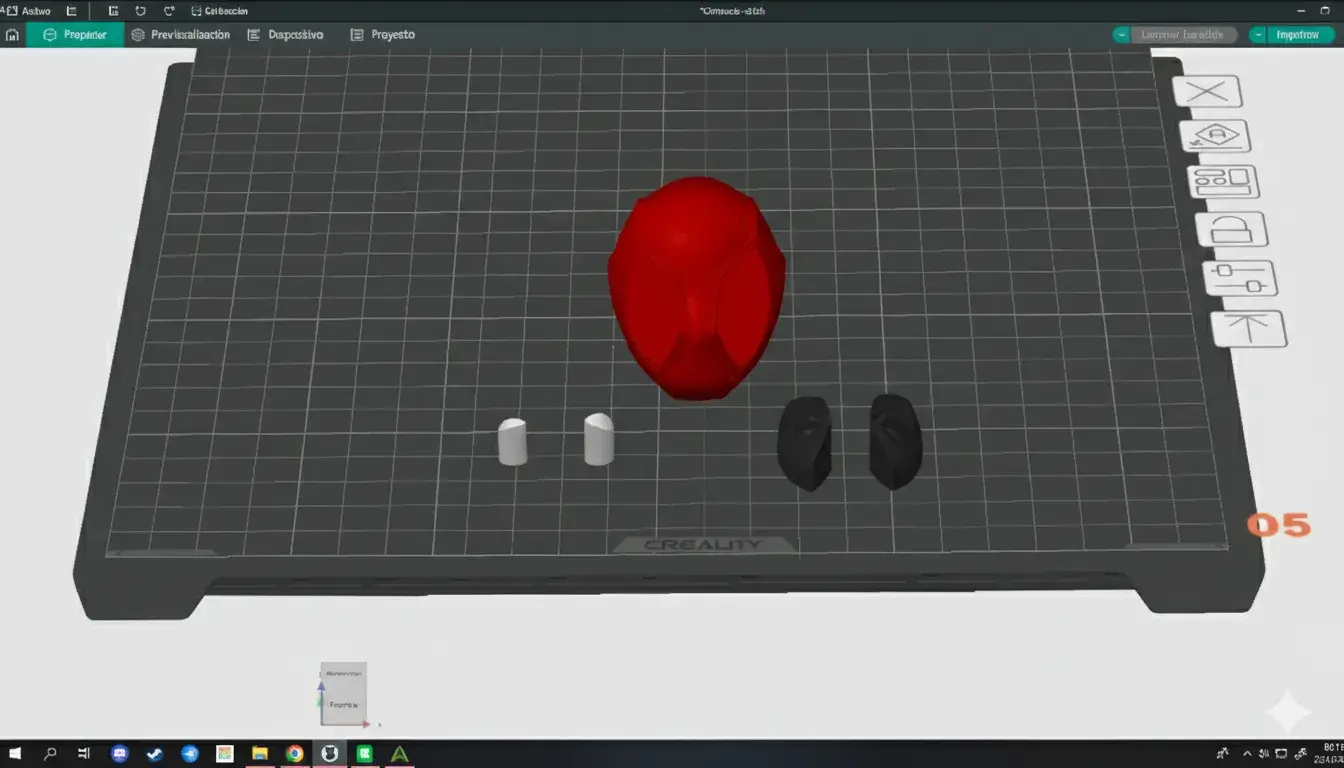1344x768 pixels.
Task: Open Task View on the taskbar
Action: [x=85, y=754]
